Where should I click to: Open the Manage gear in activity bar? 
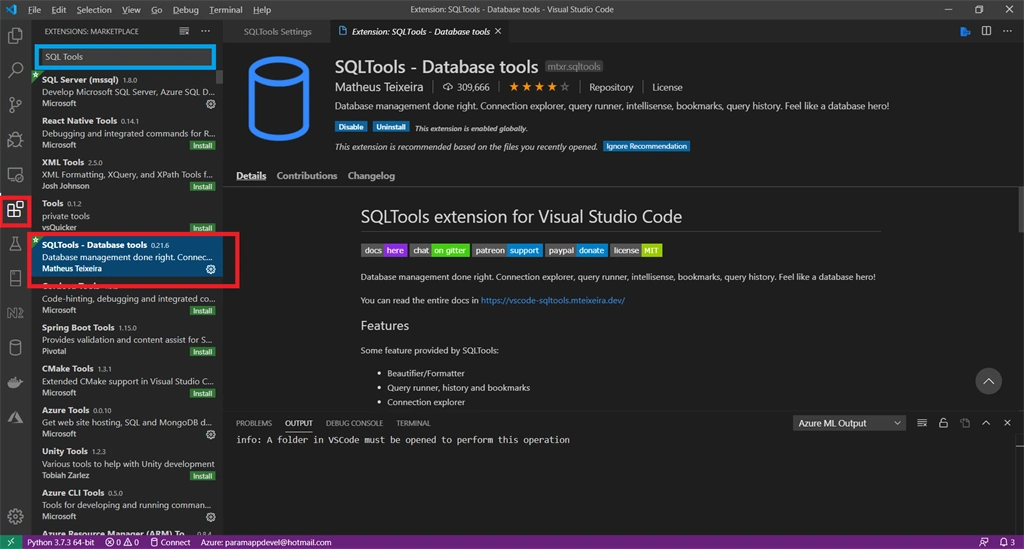[x=15, y=516]
